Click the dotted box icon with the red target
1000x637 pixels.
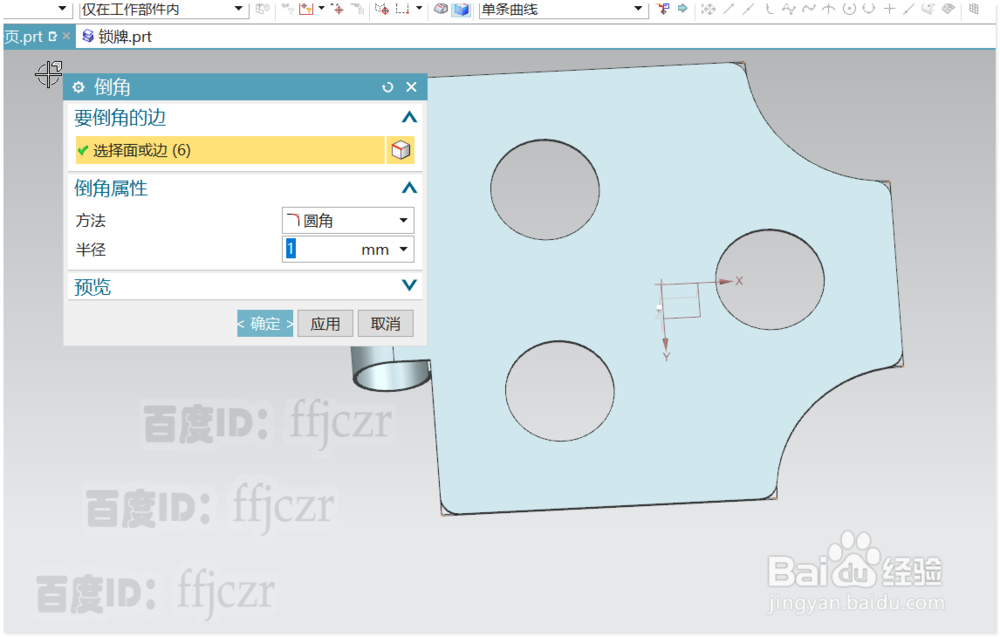(x=382, y=9)
